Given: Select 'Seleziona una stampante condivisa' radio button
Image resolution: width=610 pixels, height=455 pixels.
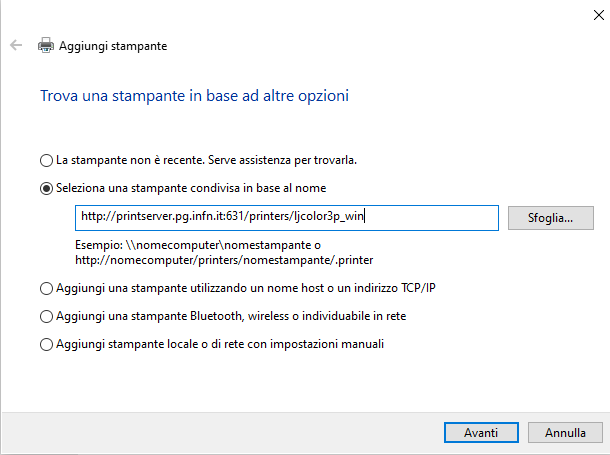Looking at the screenshot, I should point(46,189).
